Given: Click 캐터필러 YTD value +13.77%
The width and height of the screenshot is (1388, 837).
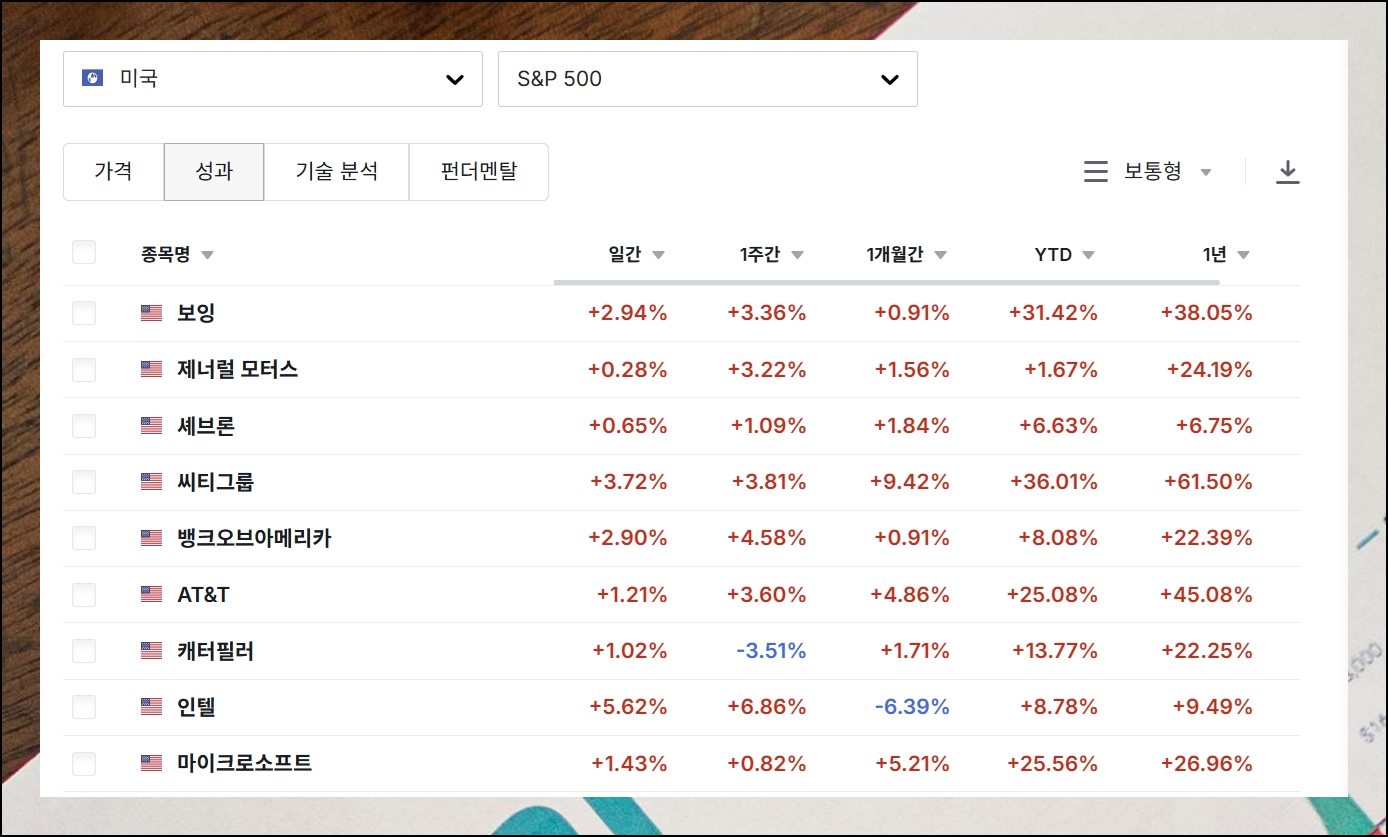Looking at the screenshot, I should [x=1055, y=651].
